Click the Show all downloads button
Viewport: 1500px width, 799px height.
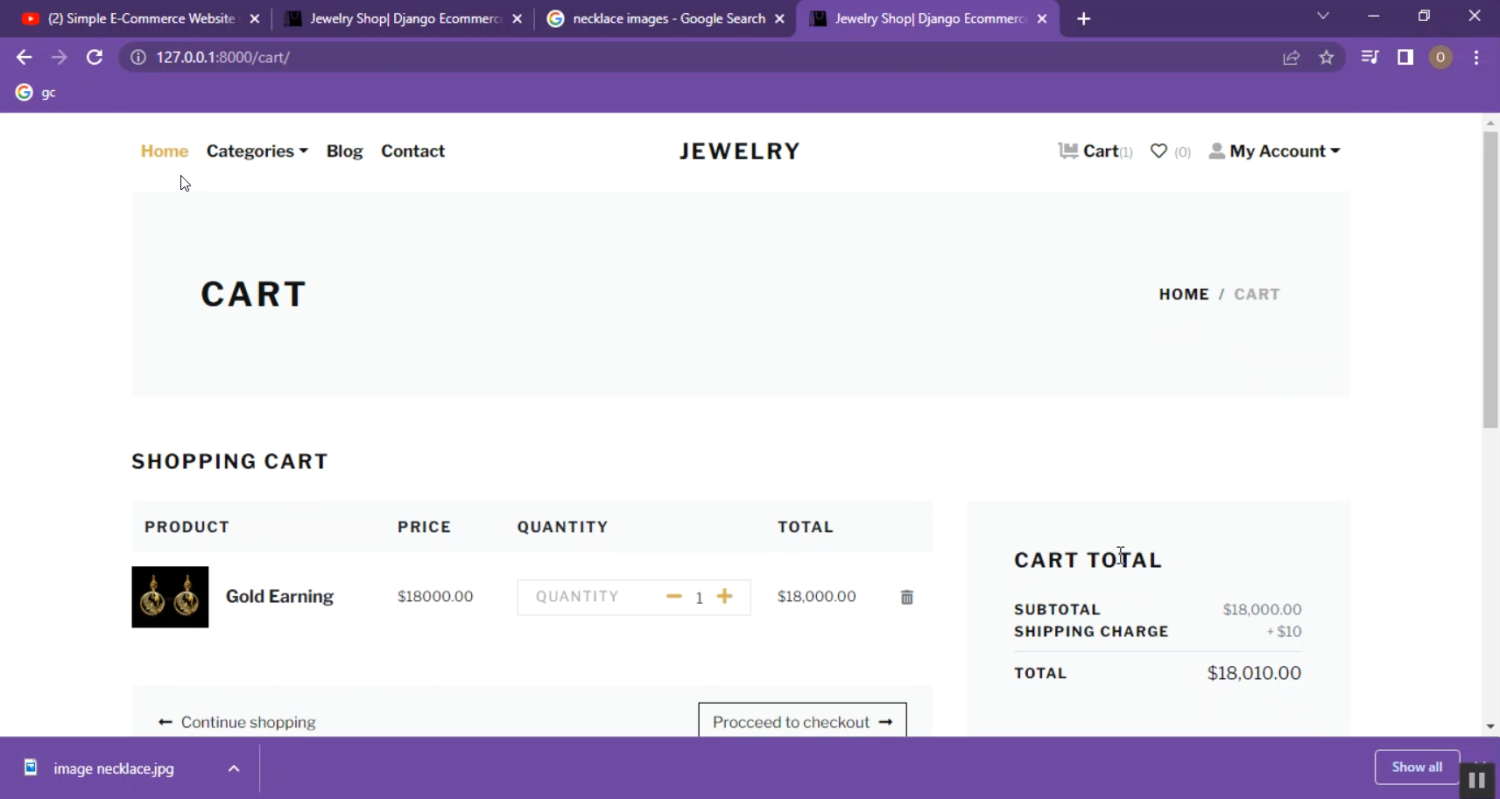[x=1416, y=767]
